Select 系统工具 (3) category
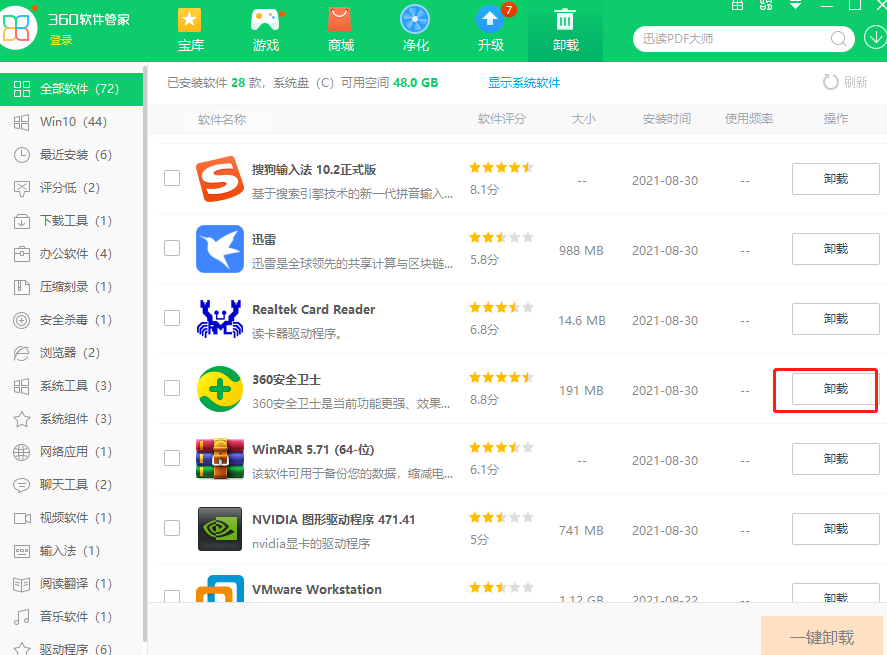 pos(71,386)
